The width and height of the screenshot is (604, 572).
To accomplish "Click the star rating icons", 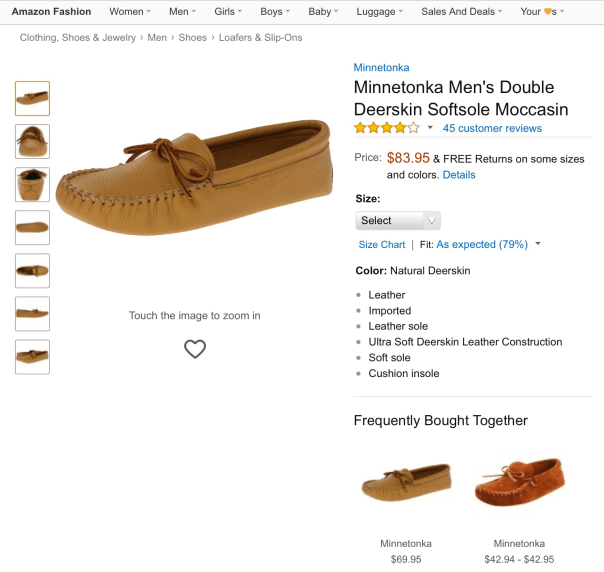I will coord(386,128).
